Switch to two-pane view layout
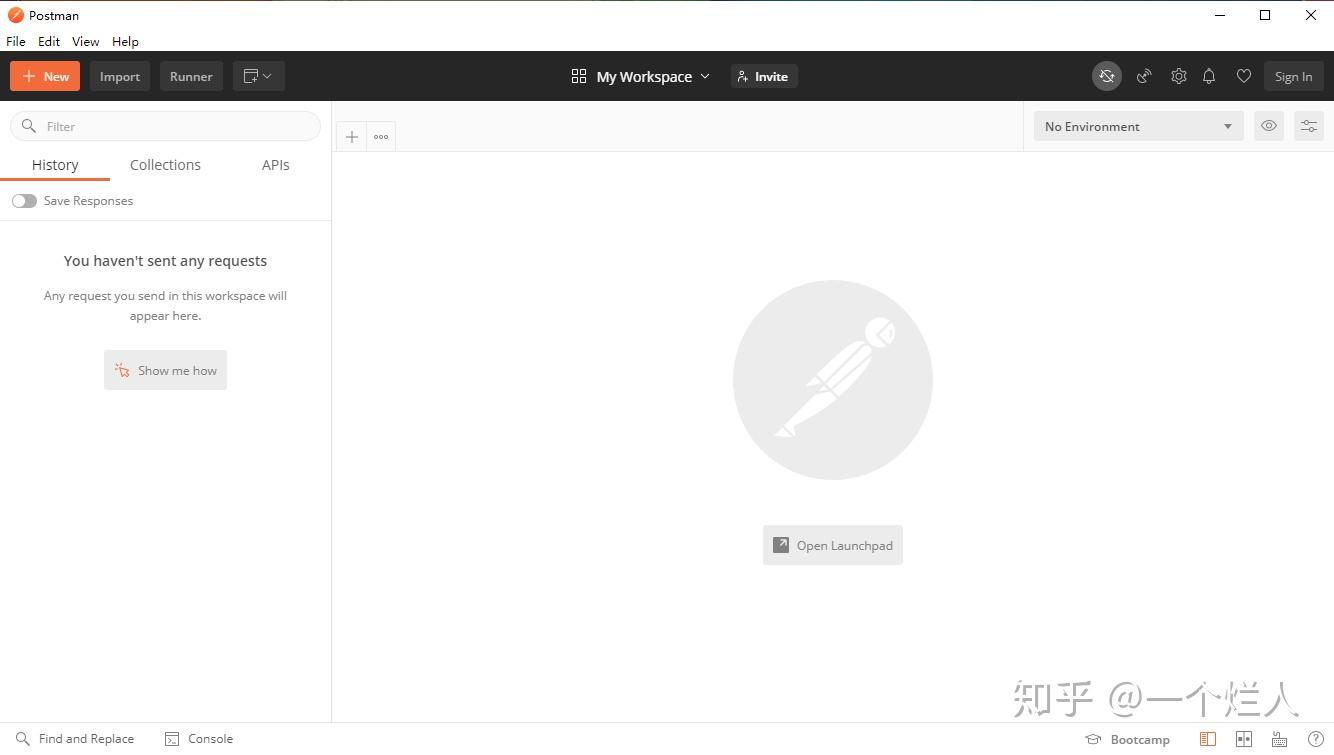The width and height of the screenshot is (1334, 755). tap(1243, 739)
